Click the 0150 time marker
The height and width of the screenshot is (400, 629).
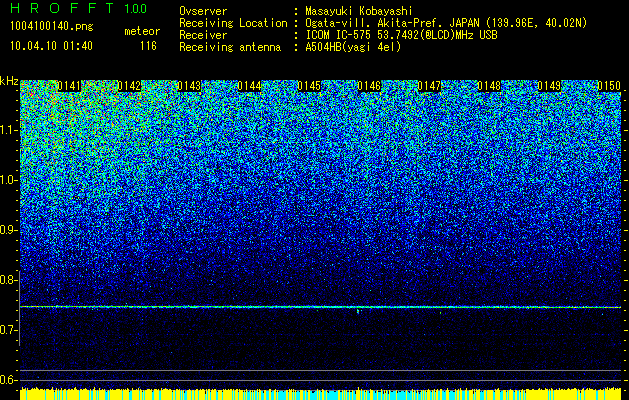[609, 86]
